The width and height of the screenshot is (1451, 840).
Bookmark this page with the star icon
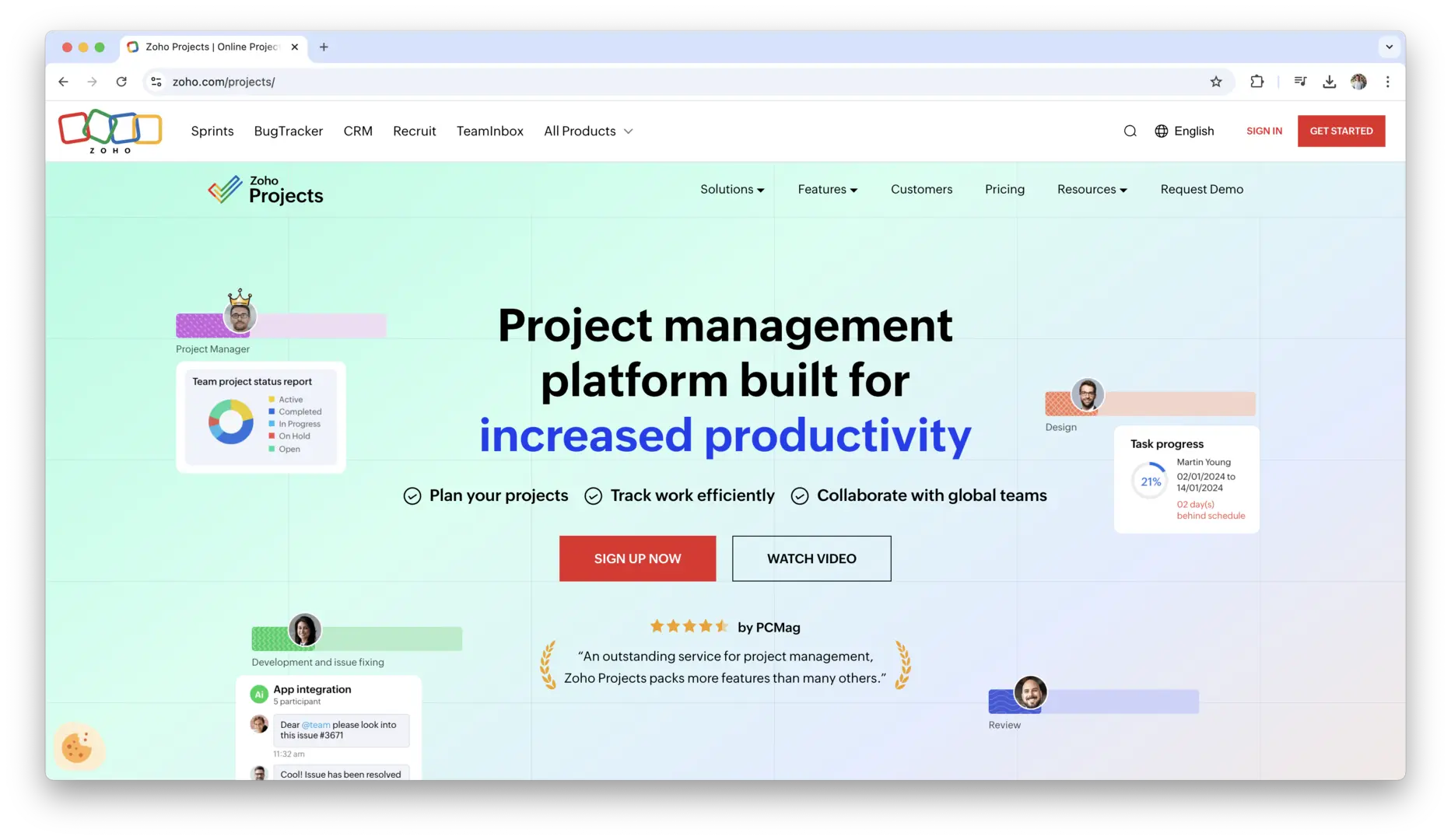1216,82
